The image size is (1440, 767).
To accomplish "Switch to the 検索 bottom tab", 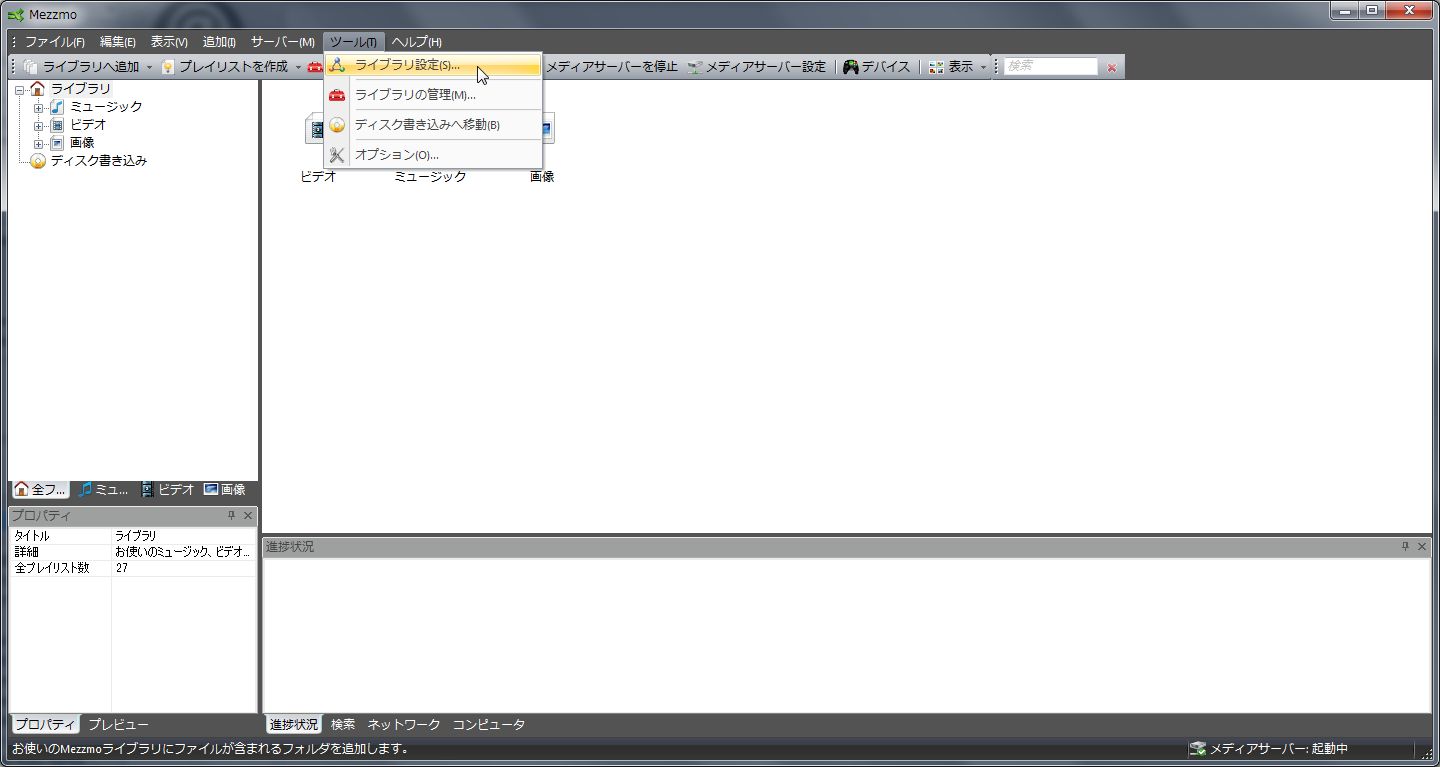I will pos(343,724).
